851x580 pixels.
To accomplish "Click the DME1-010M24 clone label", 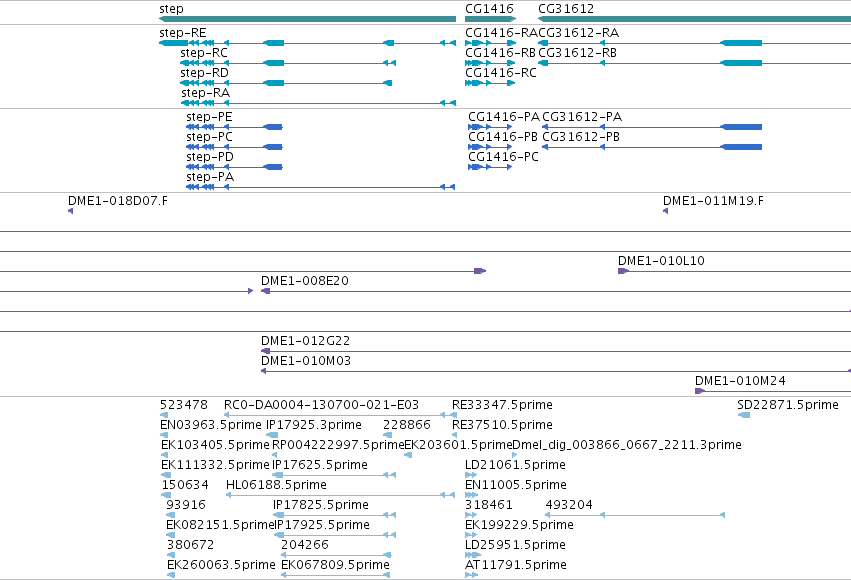I will [740, 381].
